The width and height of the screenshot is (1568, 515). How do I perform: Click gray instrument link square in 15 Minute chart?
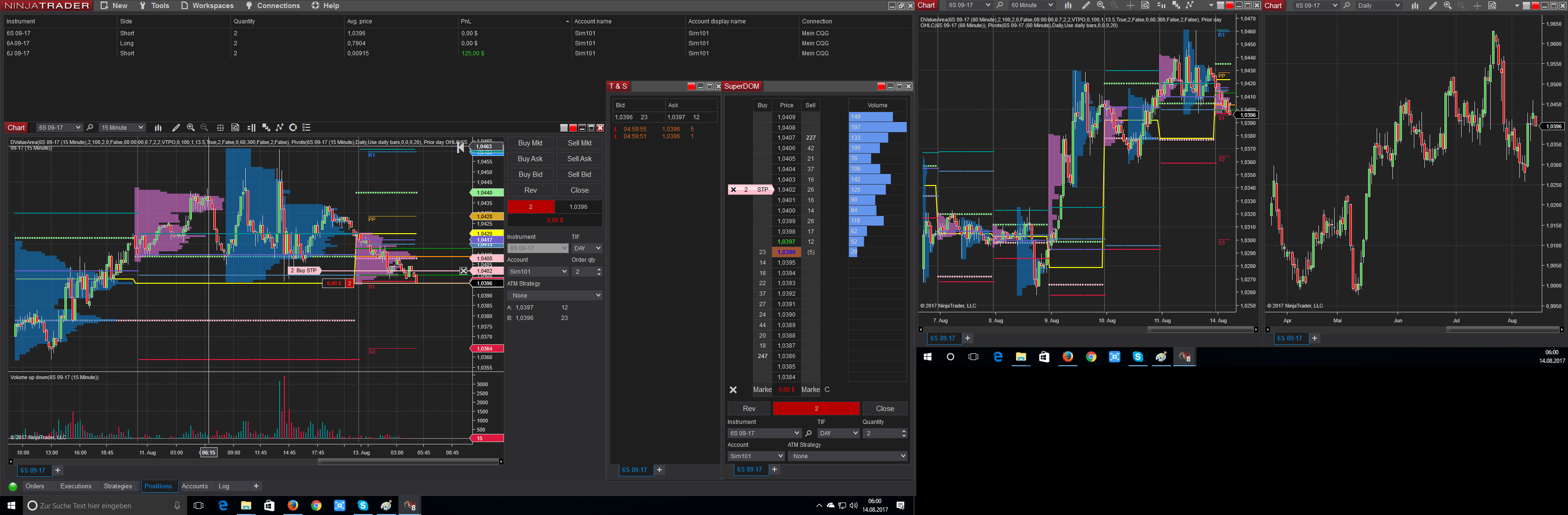coord(564,128)
